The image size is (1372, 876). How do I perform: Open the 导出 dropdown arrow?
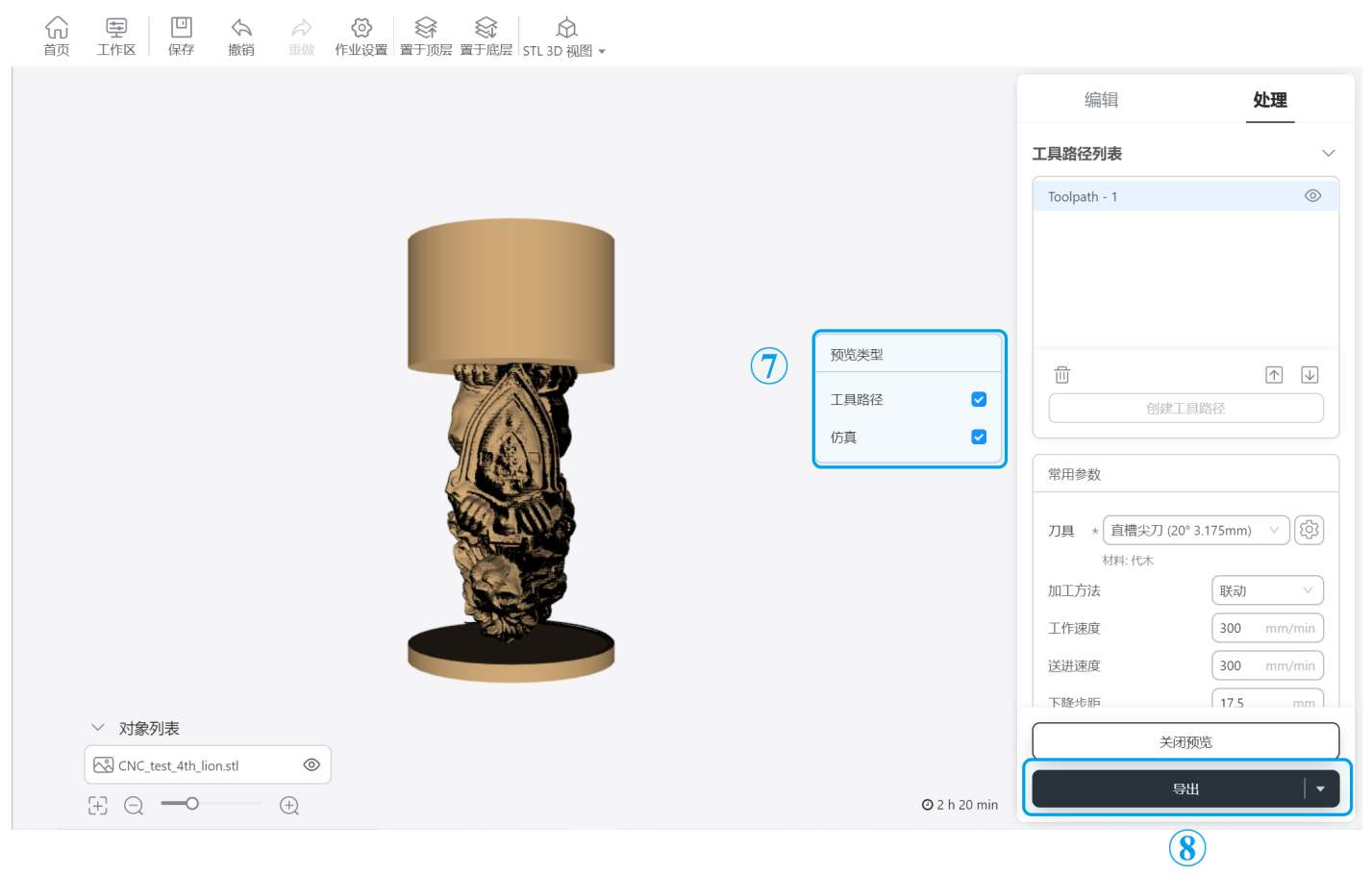coord(1321,788)
